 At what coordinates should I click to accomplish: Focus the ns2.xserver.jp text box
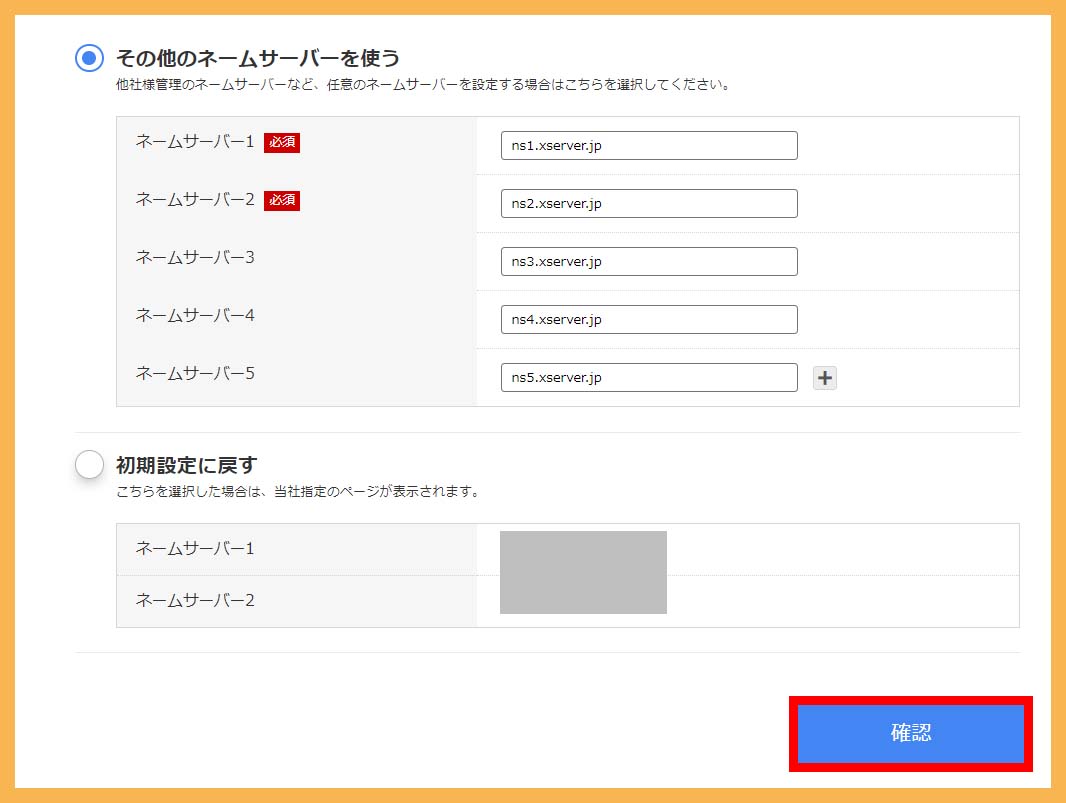point(648,204)
